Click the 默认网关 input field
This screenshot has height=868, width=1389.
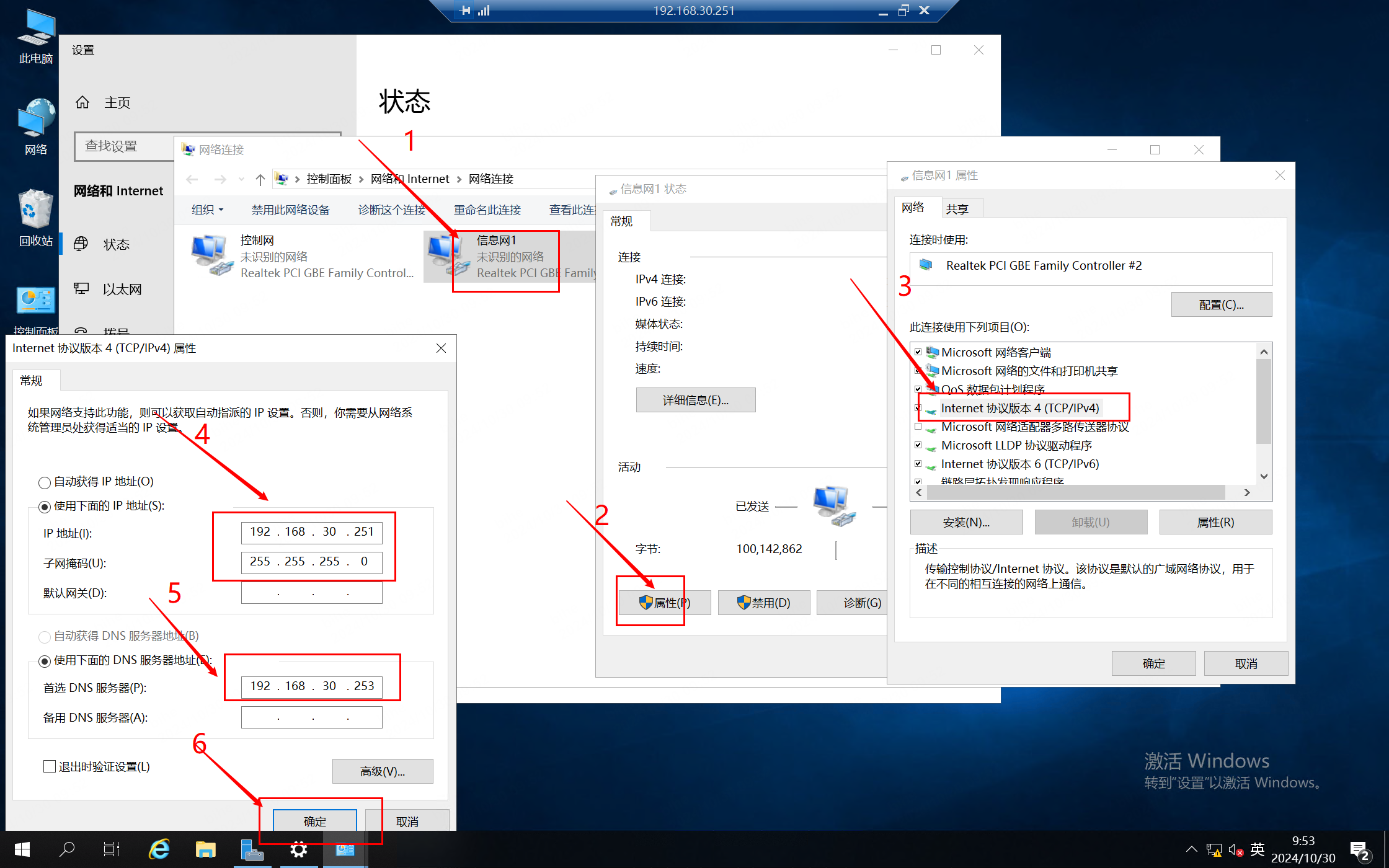(311, 593)
